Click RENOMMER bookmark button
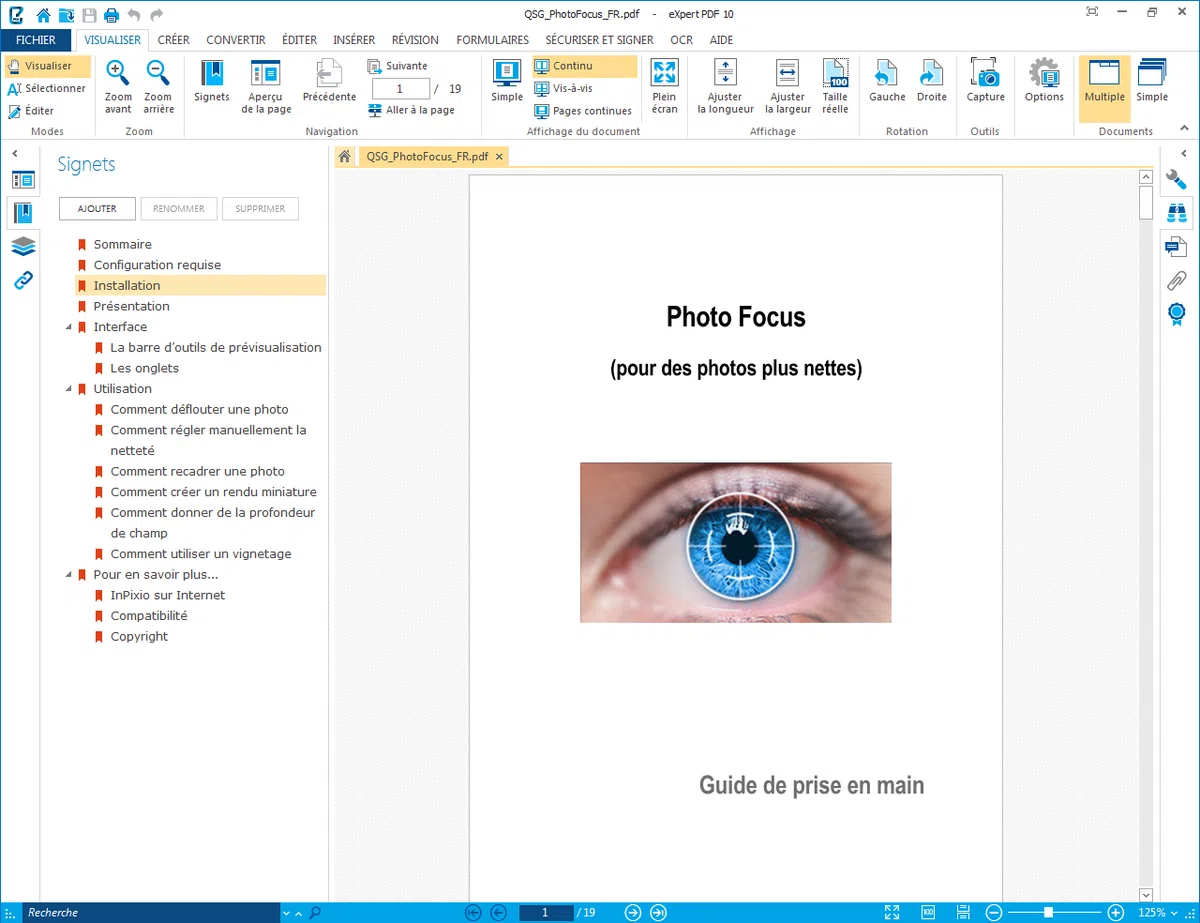 [x=179, y=208]
